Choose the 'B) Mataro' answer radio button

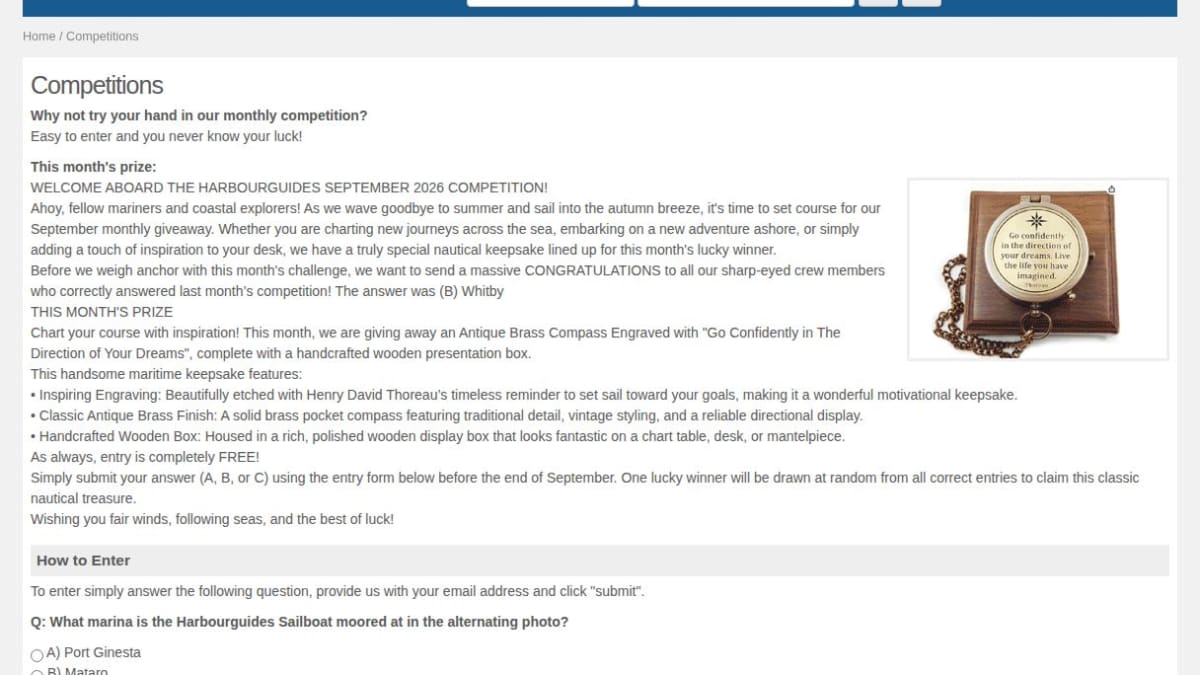pos(37,672)
